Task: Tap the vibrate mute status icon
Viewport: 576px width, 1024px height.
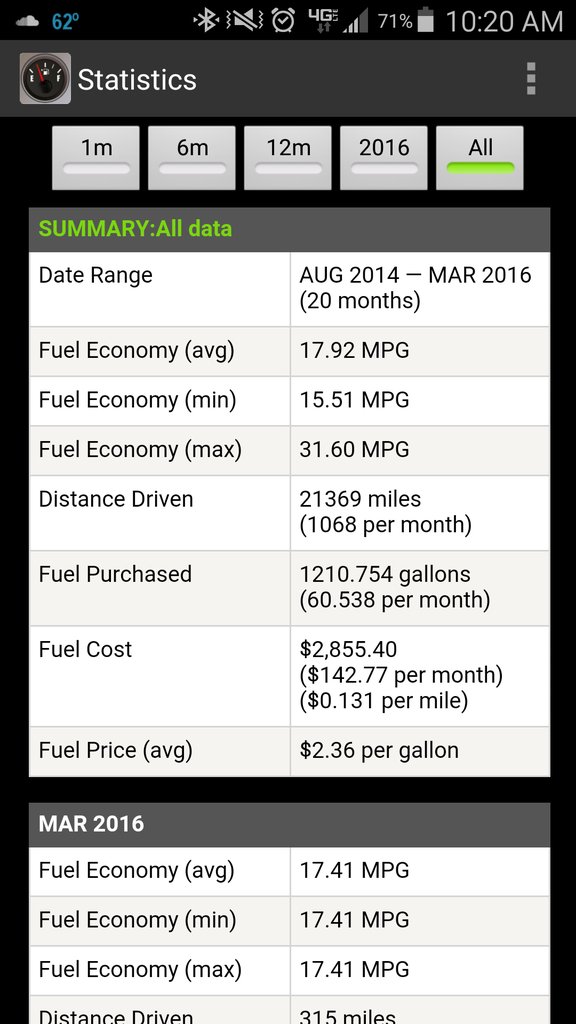Action: (x=244, y=21)
